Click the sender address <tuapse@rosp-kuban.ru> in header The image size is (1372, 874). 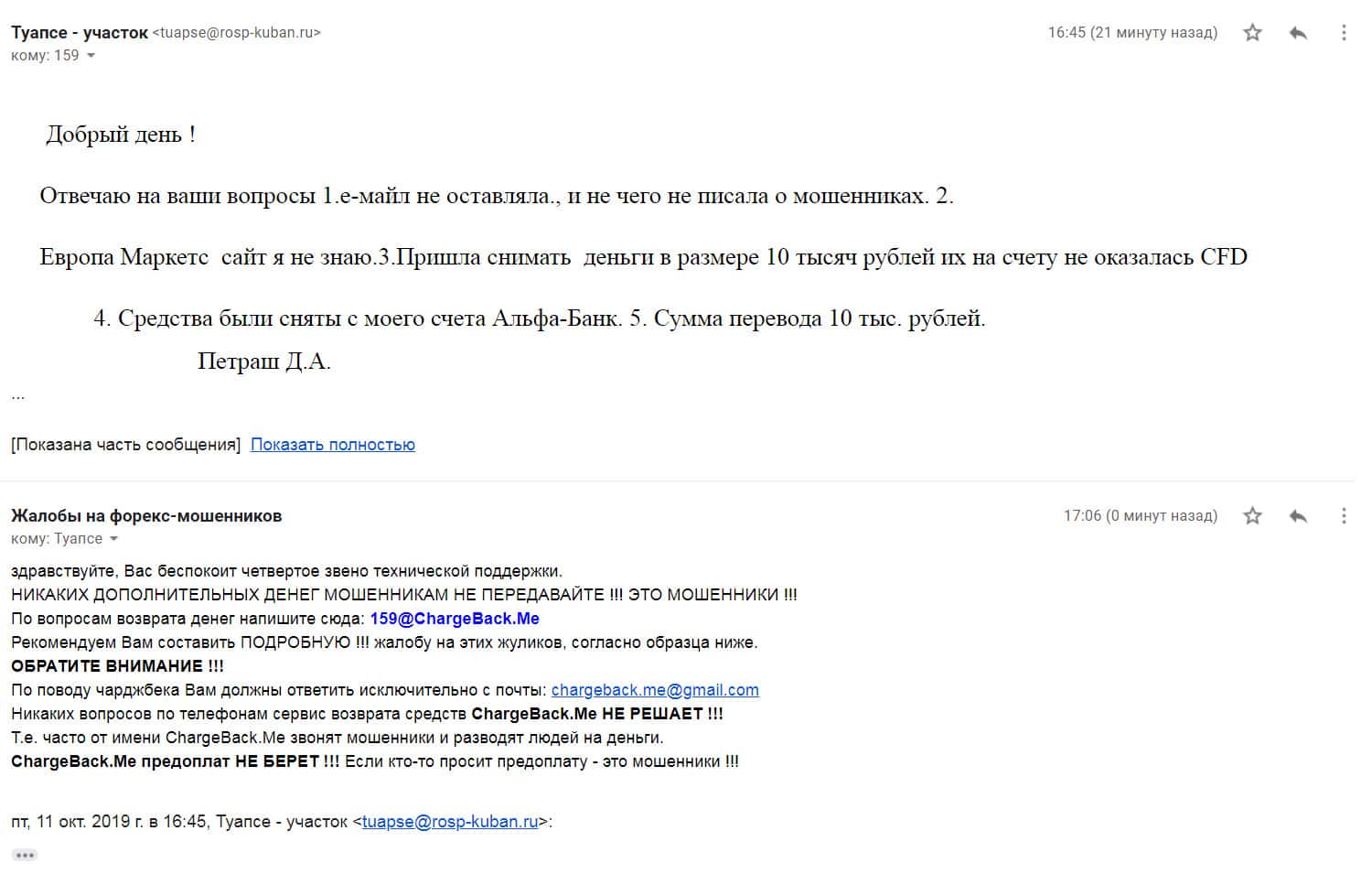[x=236, y=33]
